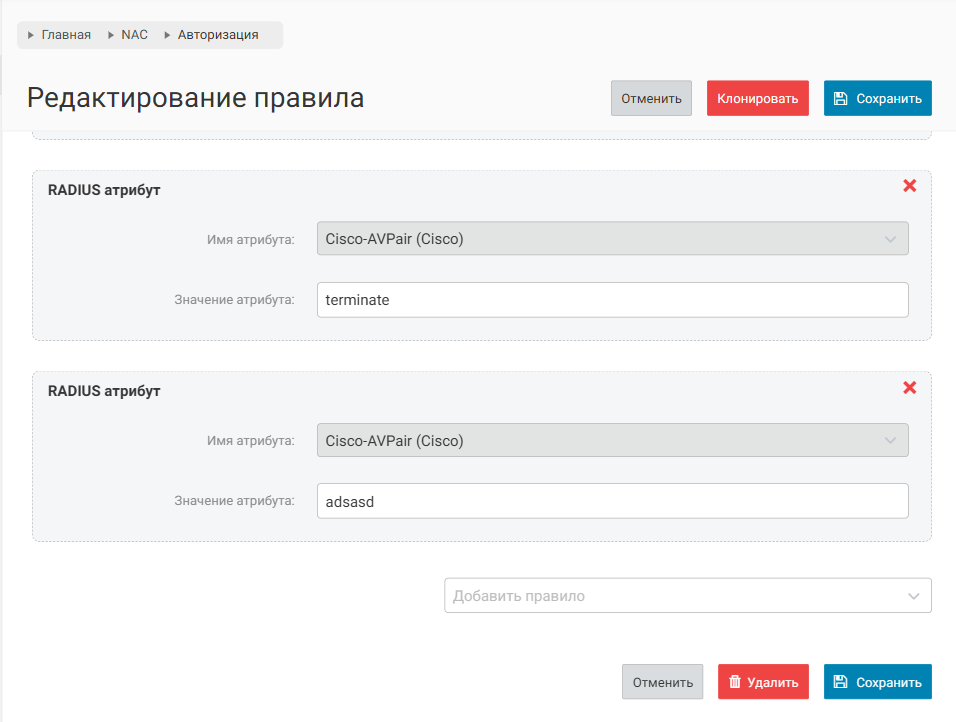This screenshot has width=956, height=722.
Task: Open the Авторизация breadcrumb link
Action: coord(218,35)
